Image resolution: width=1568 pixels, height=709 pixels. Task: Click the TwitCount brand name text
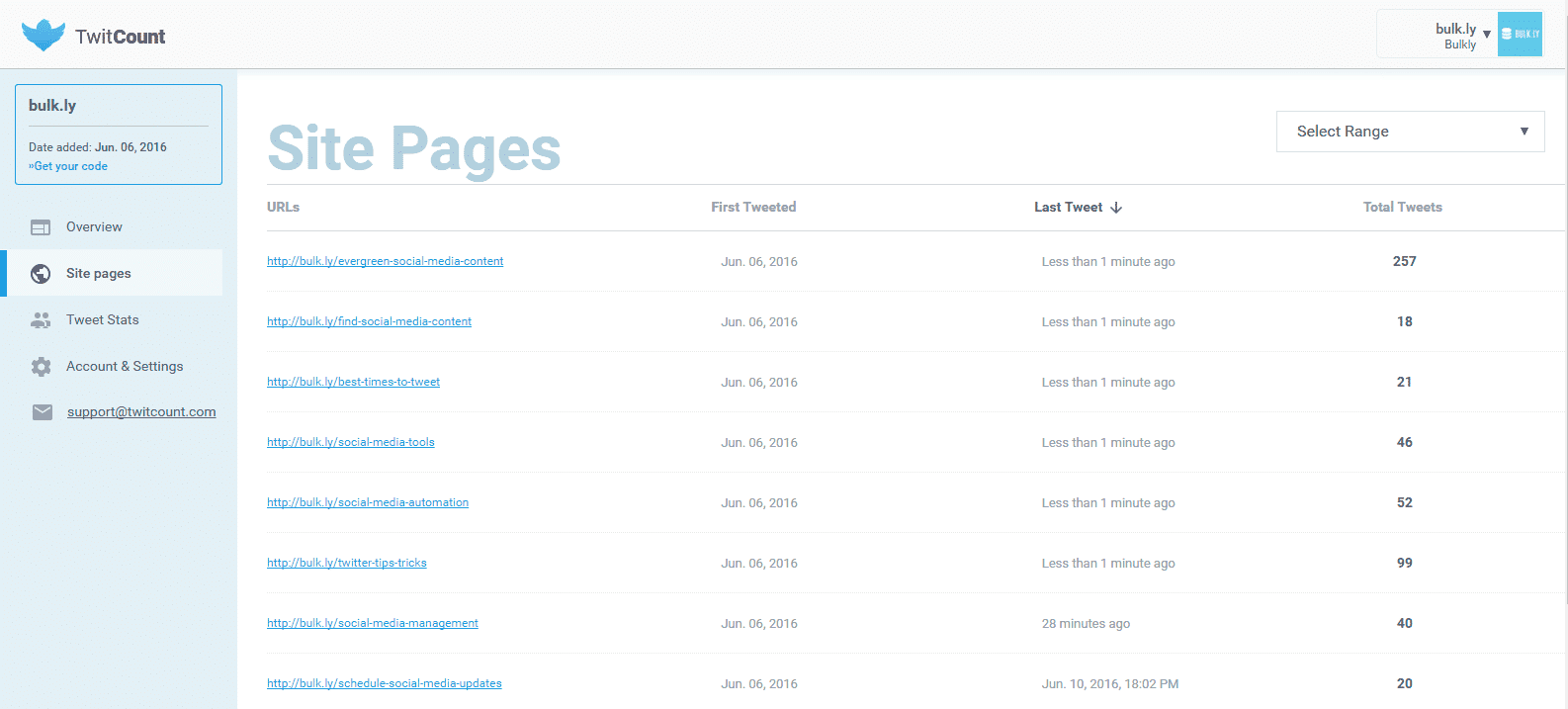120,37
